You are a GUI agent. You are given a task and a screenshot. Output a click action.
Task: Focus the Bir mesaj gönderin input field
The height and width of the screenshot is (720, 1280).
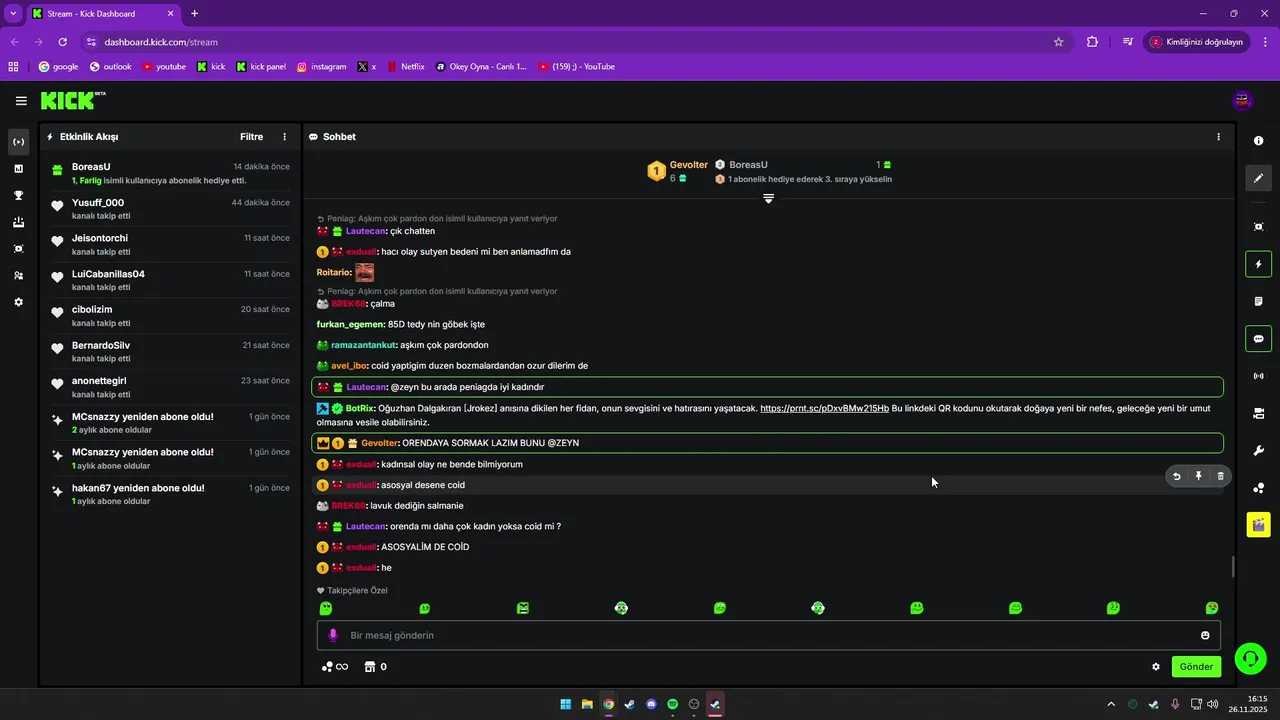tap(768, 635)
